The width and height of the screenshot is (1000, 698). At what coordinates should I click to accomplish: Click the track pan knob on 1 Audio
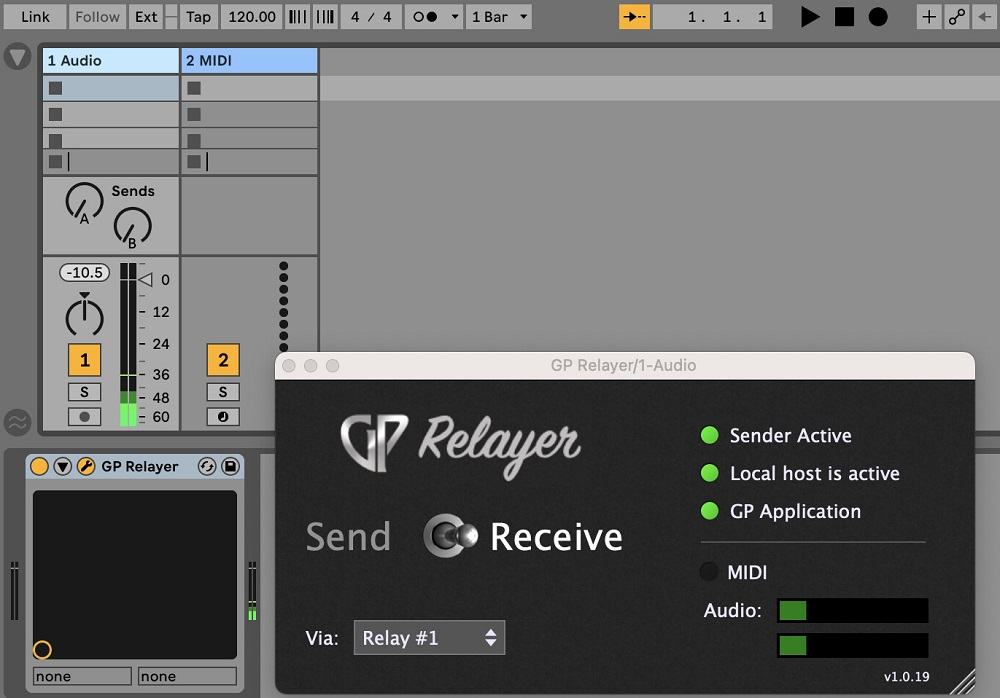tap(84, 315)
